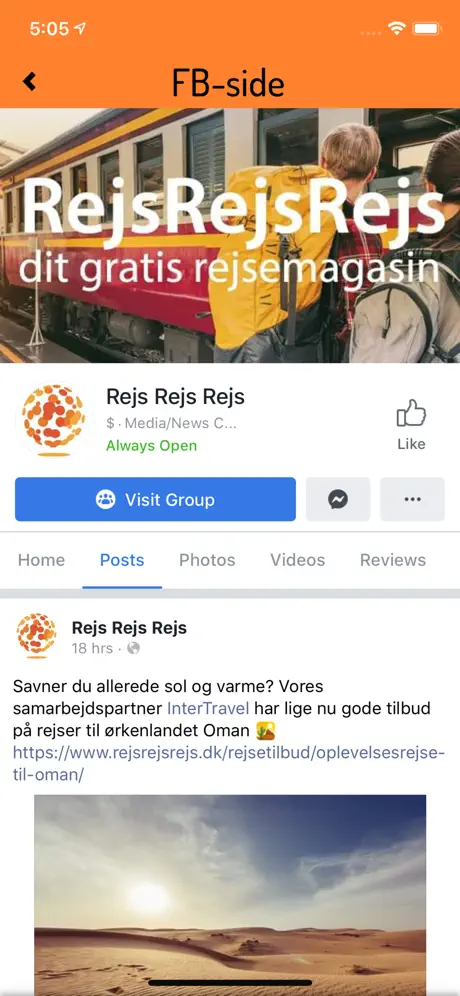Click the Visit Group button
The height and width of the screenshot is (996, 460).
coord(156,499)
